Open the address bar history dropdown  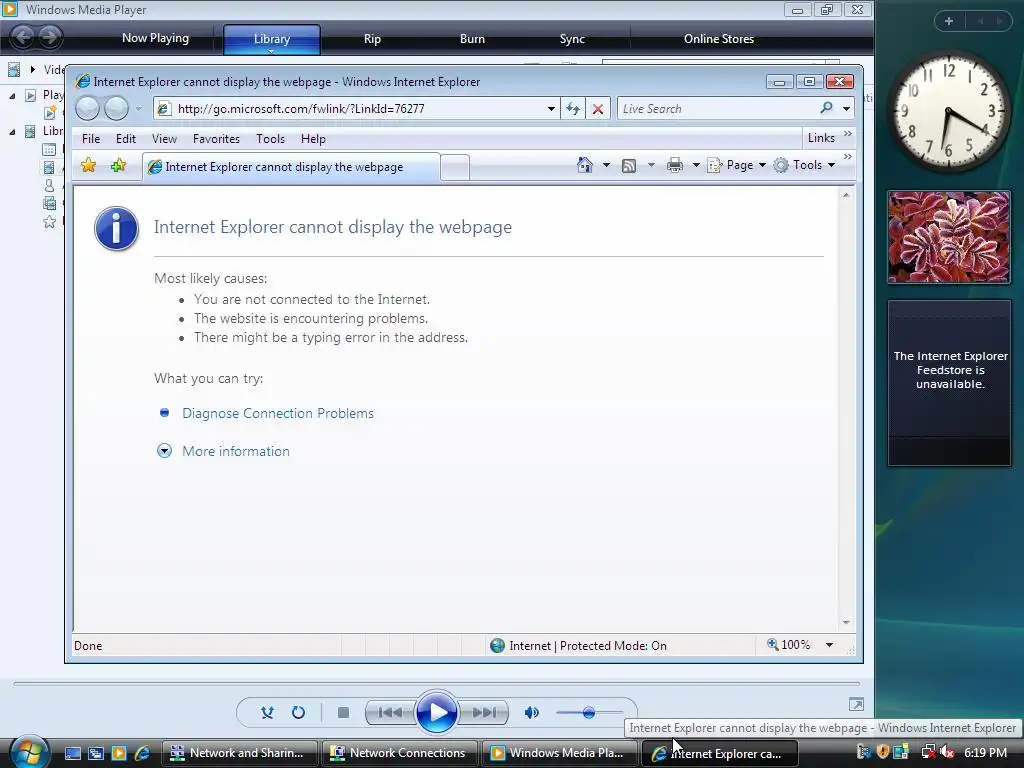click(552, 109)
